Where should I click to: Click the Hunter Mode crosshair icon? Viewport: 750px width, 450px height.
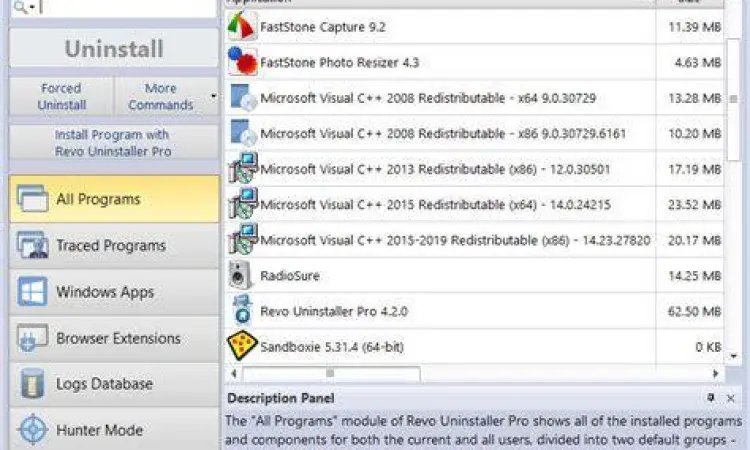[x=33, y=430]
